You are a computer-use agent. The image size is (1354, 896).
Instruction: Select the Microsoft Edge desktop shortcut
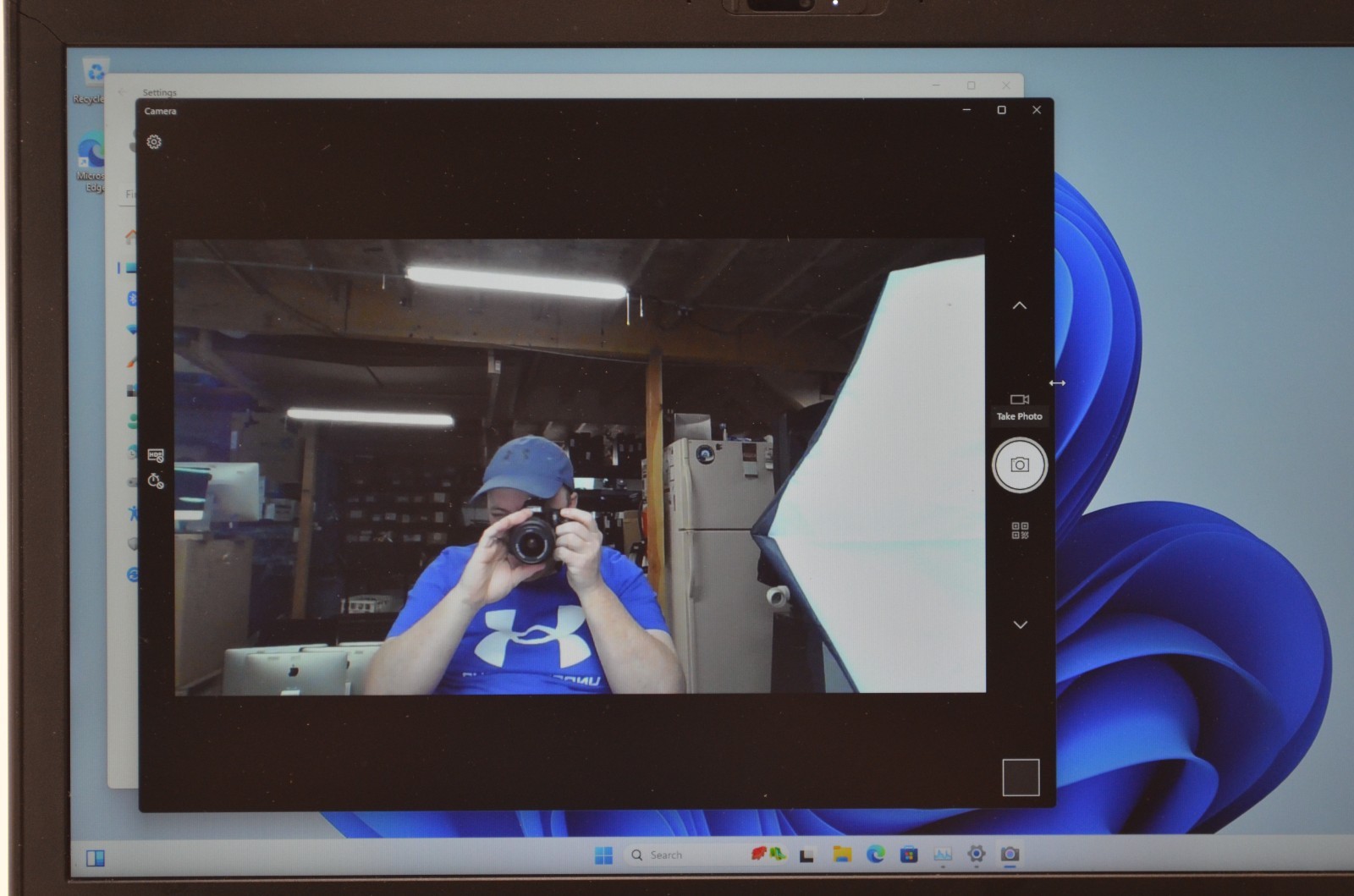click(91, 162)
